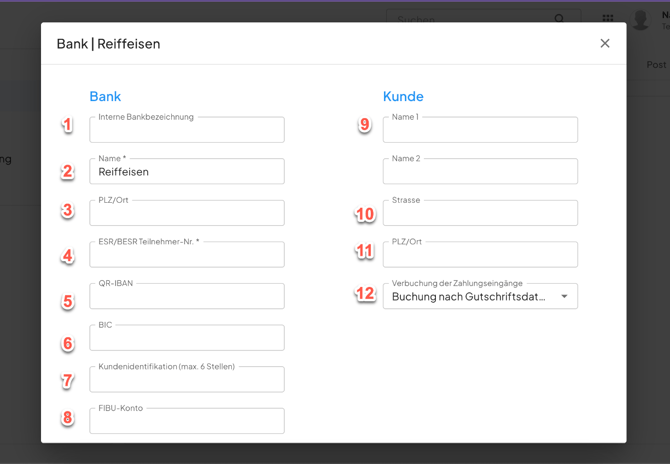This screenshot has height=464, width=670.
Task: Click into the BIC field
Action: pos(187,339)
